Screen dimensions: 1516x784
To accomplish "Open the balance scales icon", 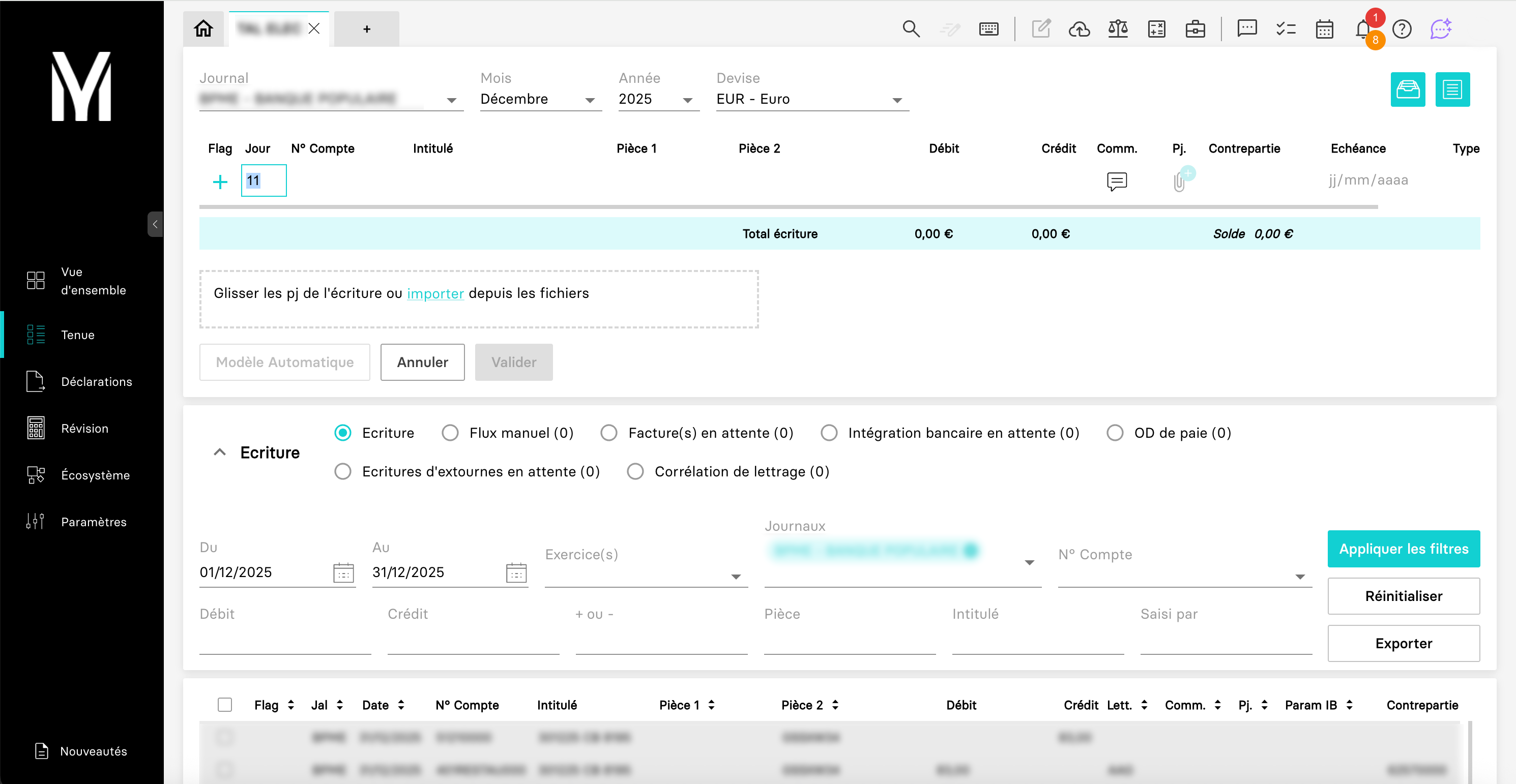I will 1118,28.
